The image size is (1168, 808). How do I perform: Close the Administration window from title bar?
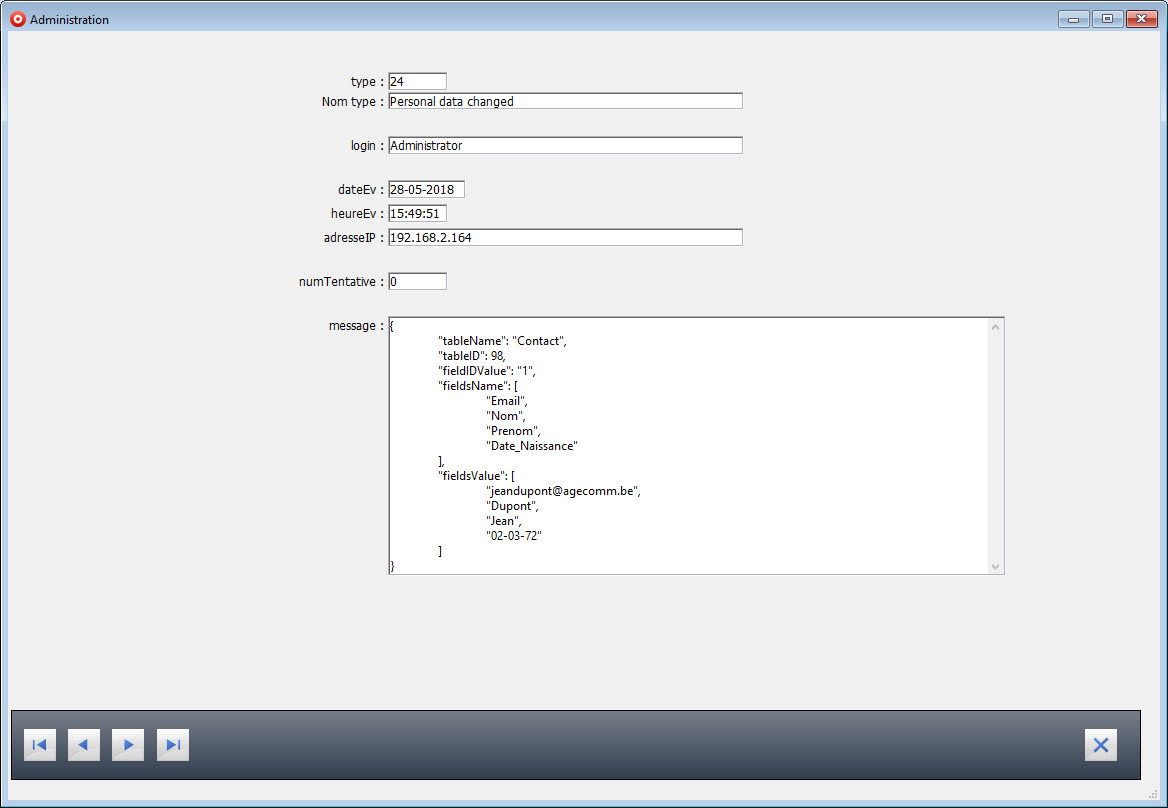point(1140,19)
